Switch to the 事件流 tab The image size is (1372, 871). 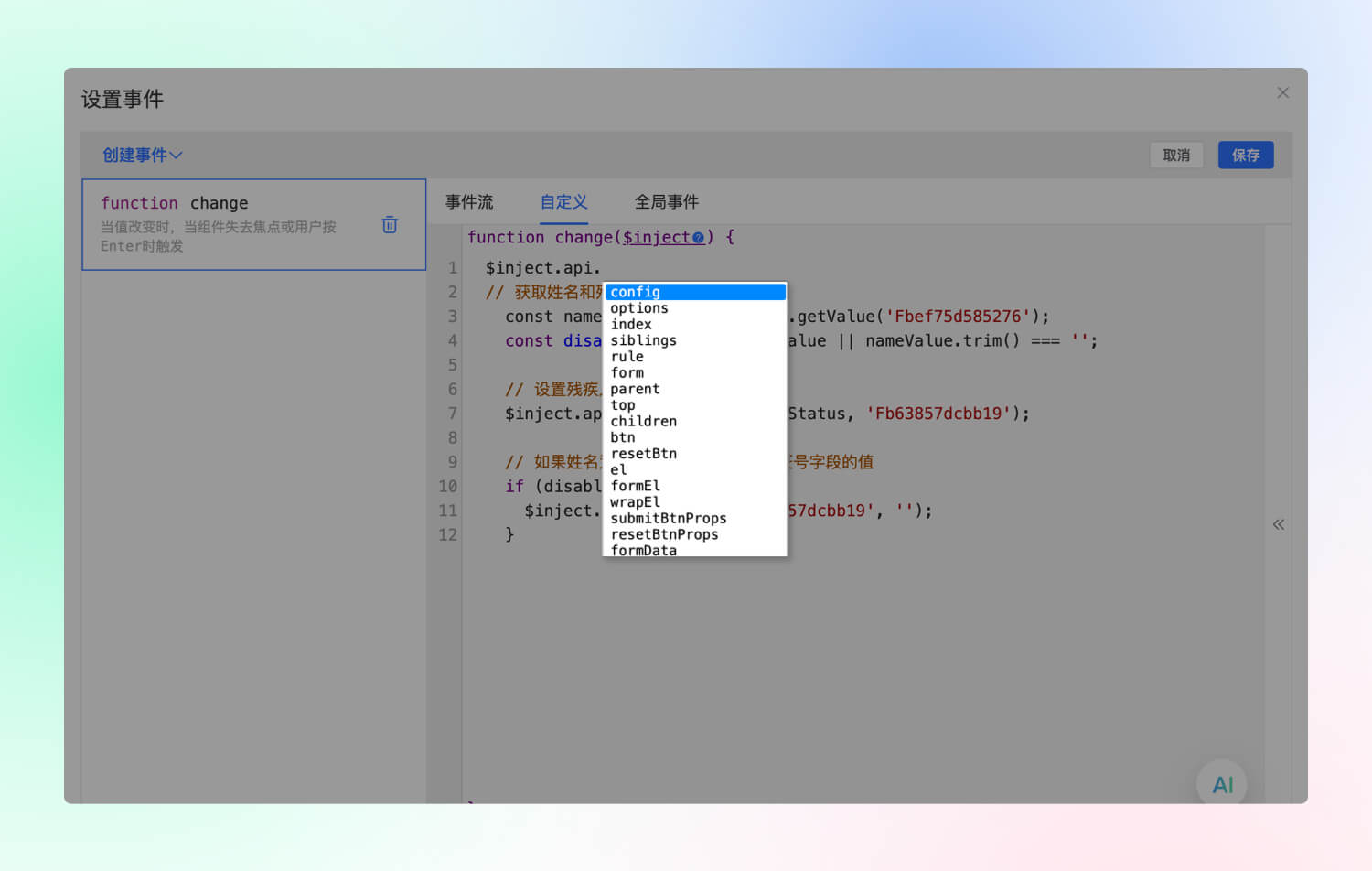tap(469, 201)
